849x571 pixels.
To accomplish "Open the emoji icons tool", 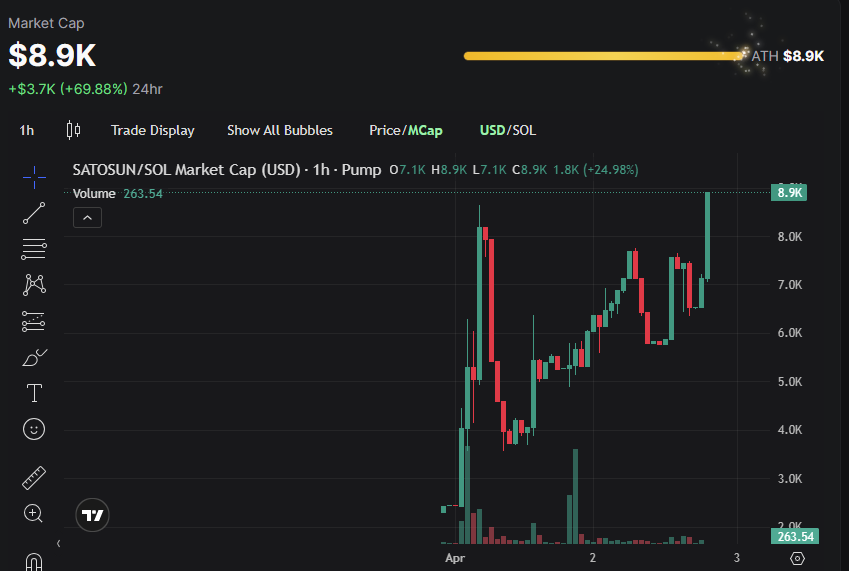I will point(34,429).
